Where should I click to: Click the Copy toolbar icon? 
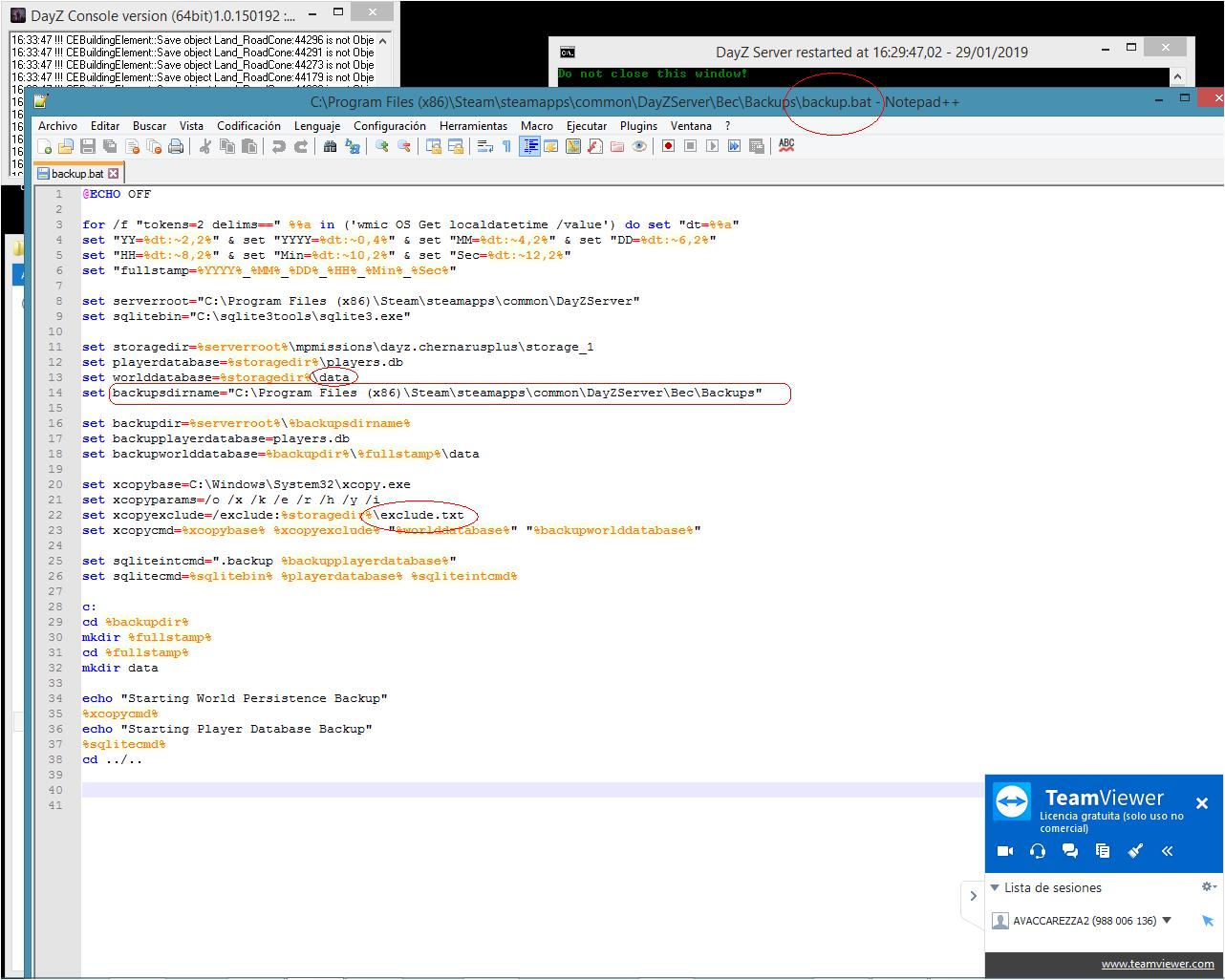[227, 146]
